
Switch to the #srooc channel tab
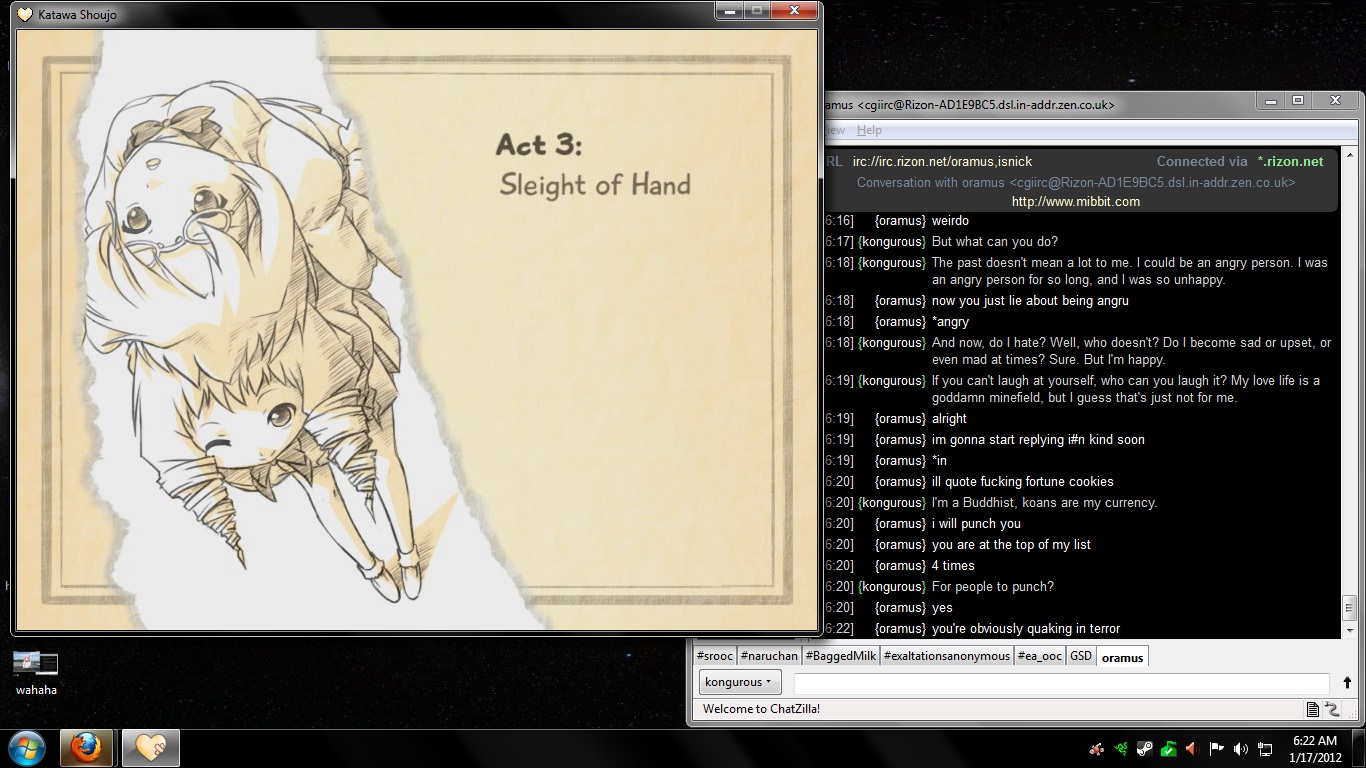coord(715,656)
